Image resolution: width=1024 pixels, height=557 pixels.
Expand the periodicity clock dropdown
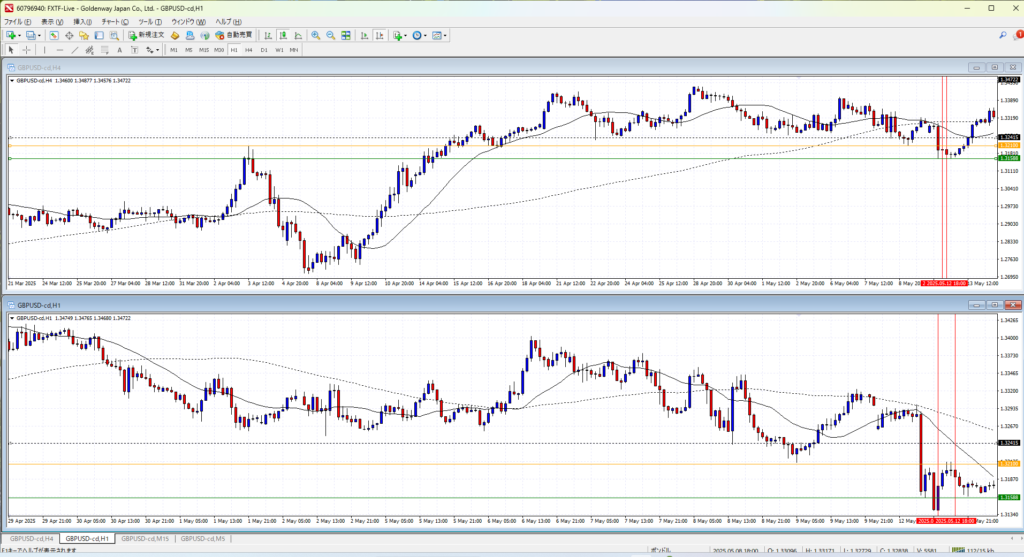click(x=427, y=35)
